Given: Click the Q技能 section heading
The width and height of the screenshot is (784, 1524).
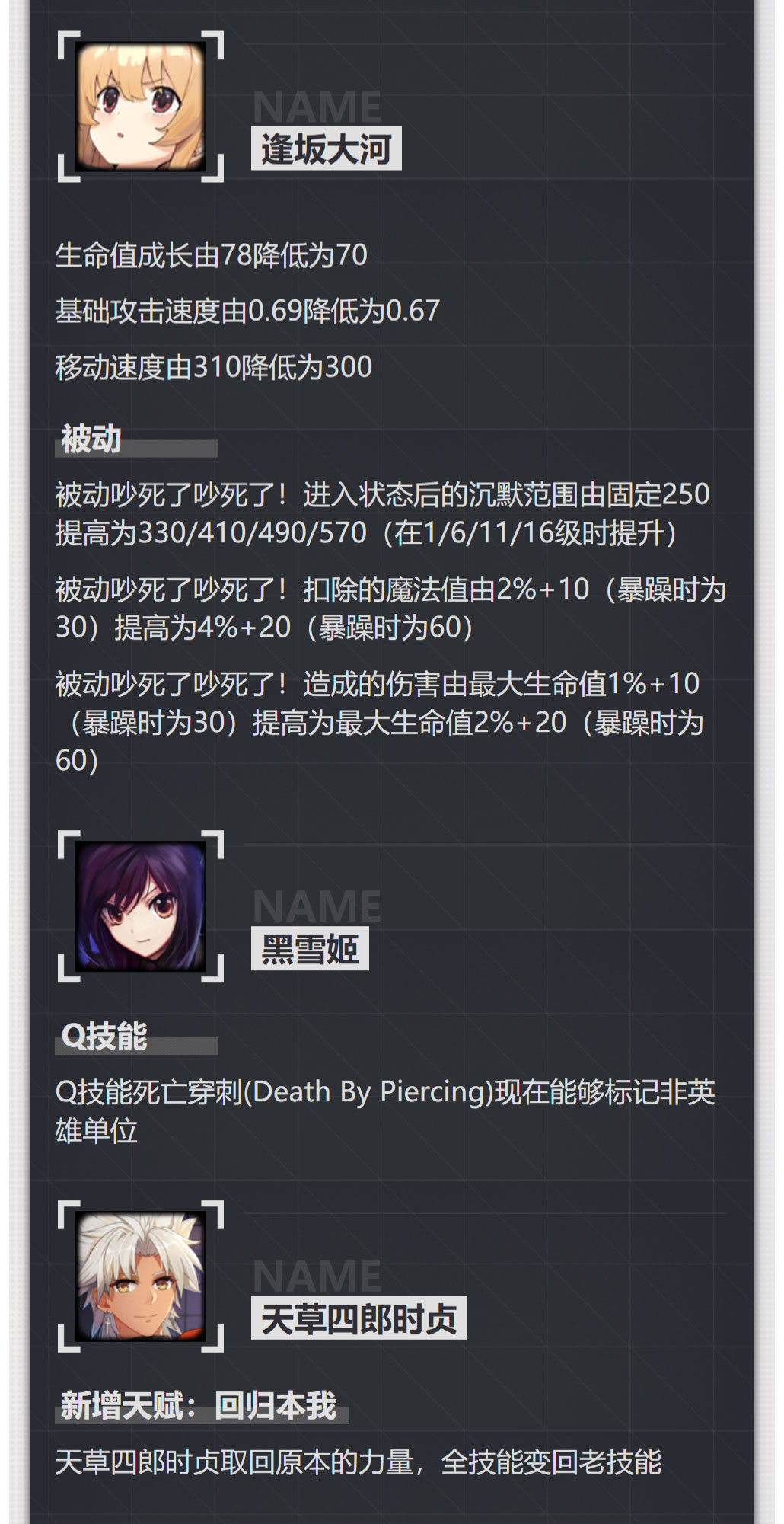Looking at the screenshot, I should pos(104,1037).
